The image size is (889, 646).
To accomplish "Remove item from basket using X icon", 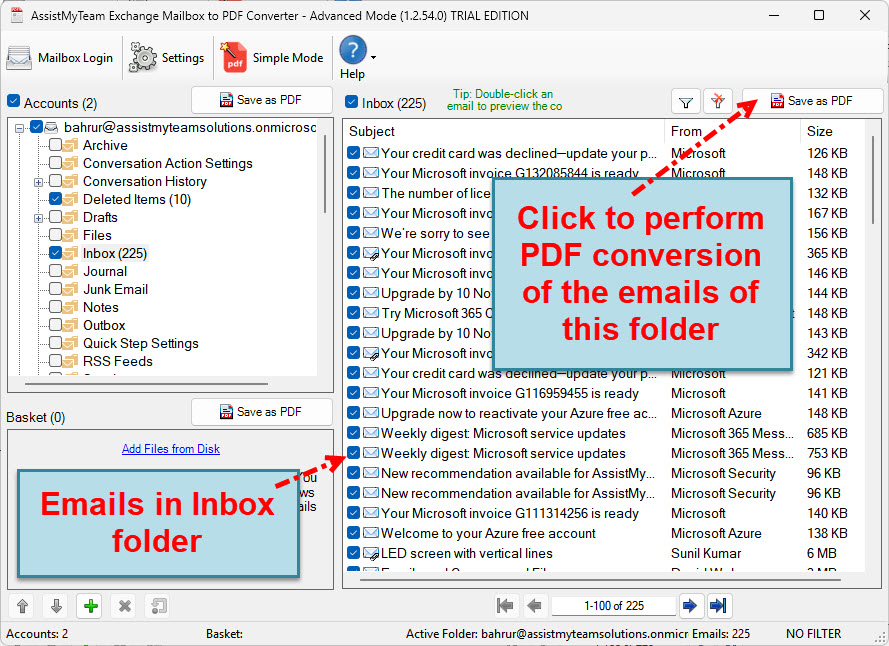I will [124, 606].
